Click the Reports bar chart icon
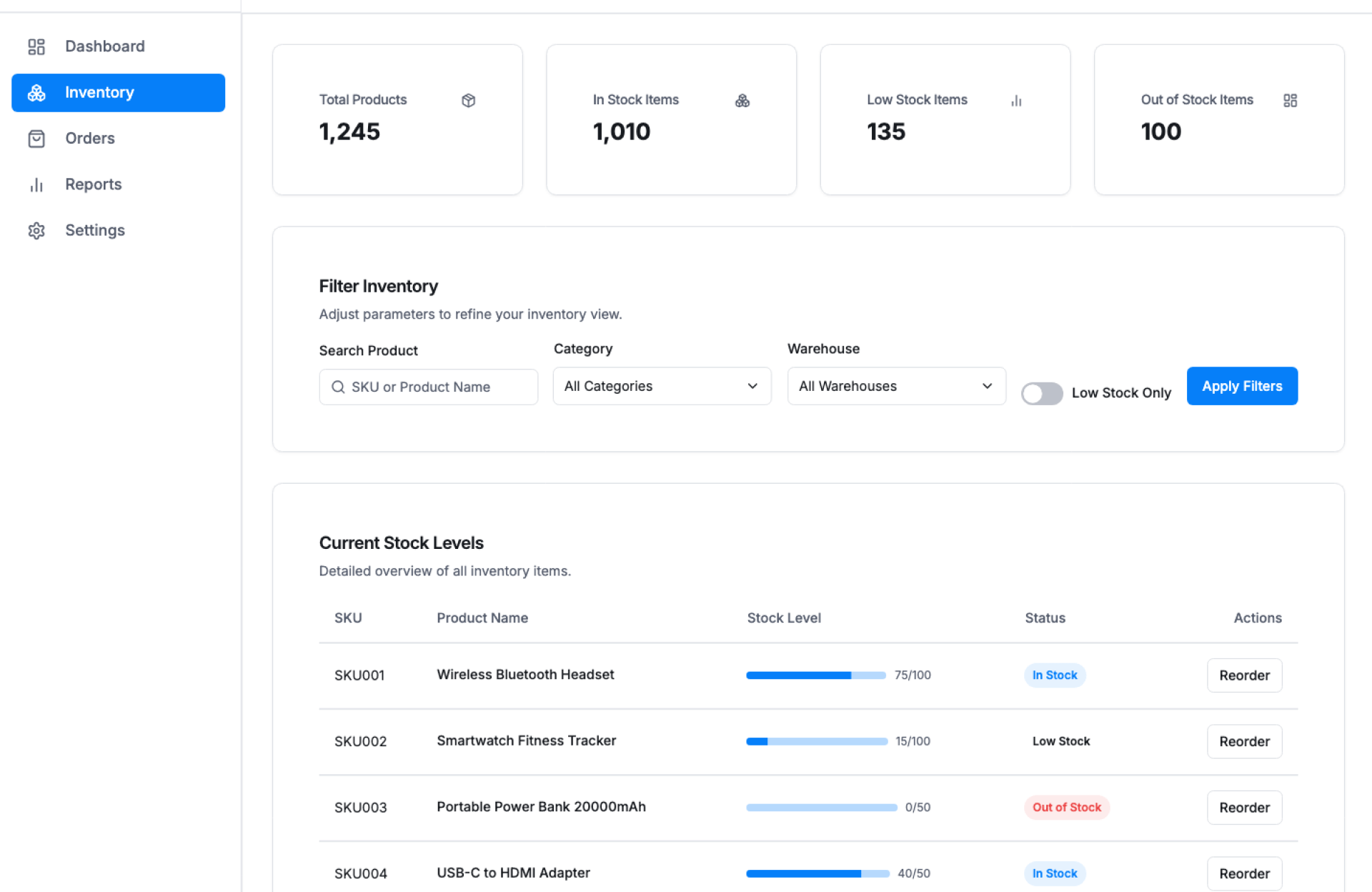The width and height of the screenshot is (1372, 892). click(36, 185)
